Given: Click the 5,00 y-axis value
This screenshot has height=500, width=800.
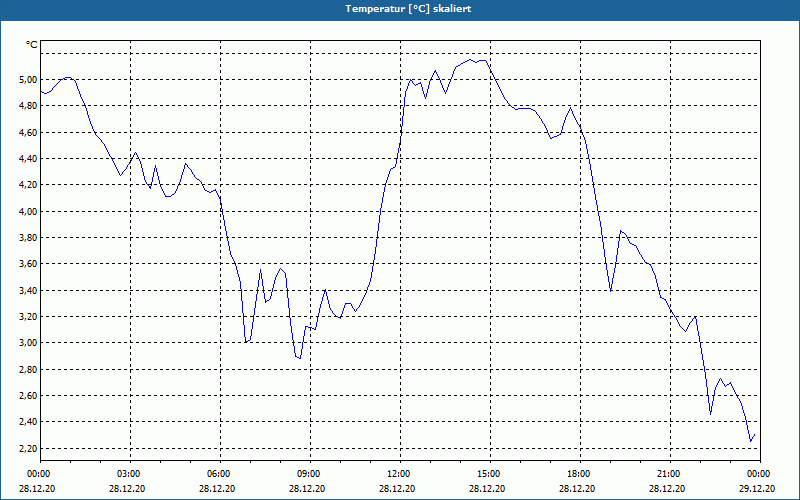Looking at the screenshot, I should [x=28, y=80].
